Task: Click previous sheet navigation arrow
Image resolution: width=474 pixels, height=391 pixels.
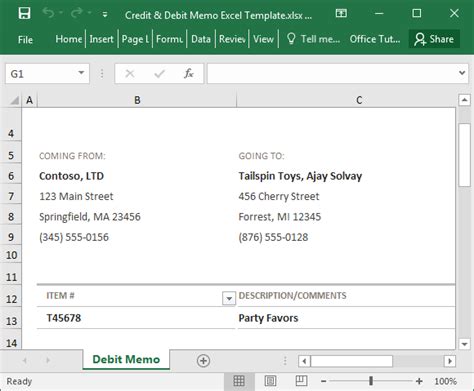Action: click(24, 360)
